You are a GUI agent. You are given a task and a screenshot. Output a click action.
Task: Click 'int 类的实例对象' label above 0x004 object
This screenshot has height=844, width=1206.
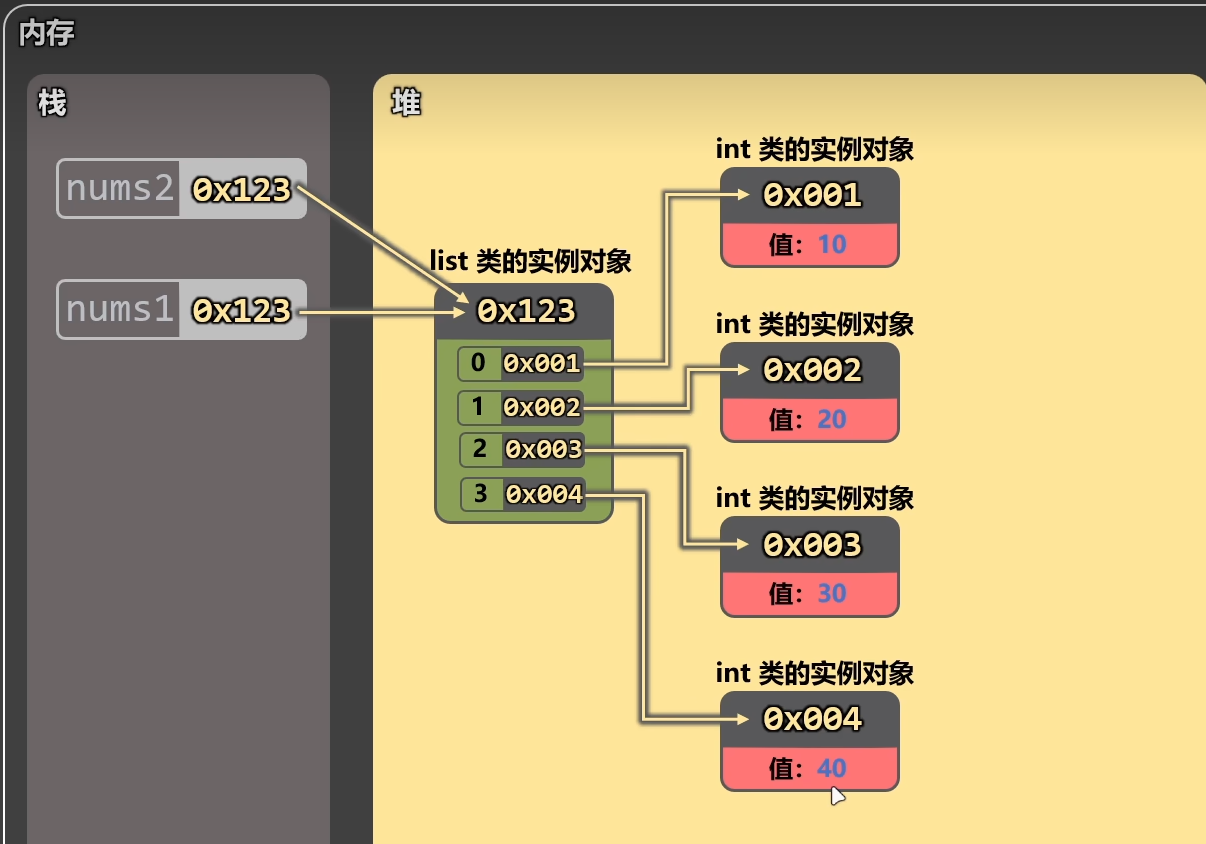click(815, 673)
